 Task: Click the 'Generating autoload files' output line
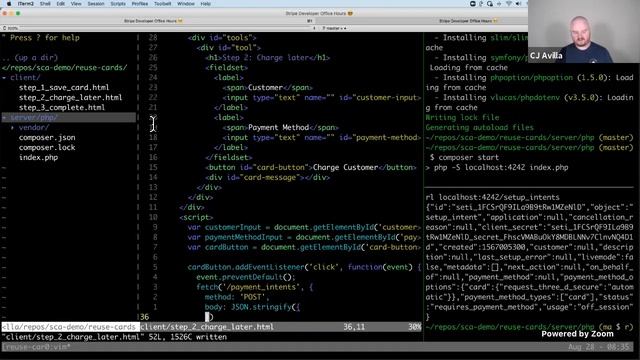point(479,127)
